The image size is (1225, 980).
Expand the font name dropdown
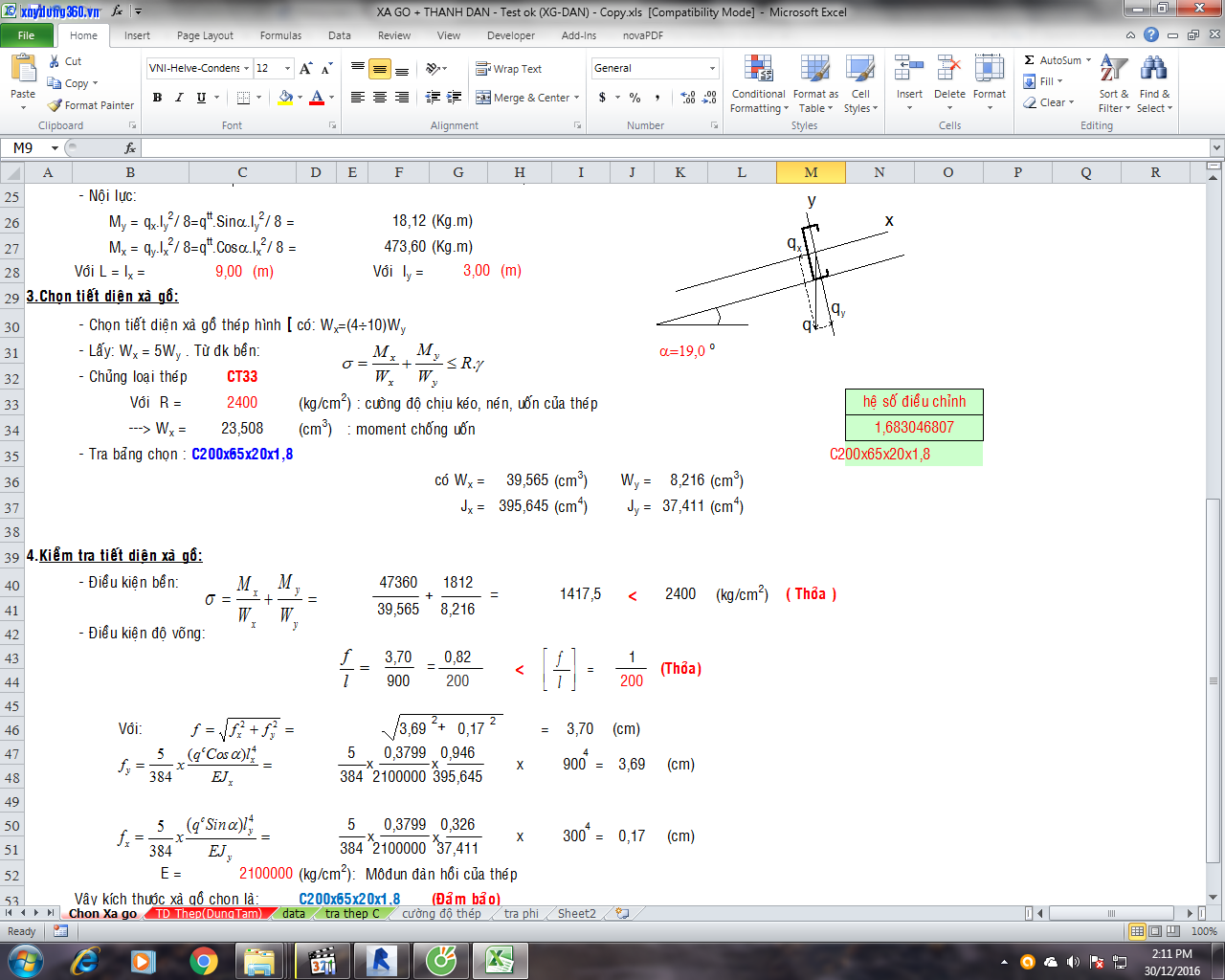(x=247, y=69)
